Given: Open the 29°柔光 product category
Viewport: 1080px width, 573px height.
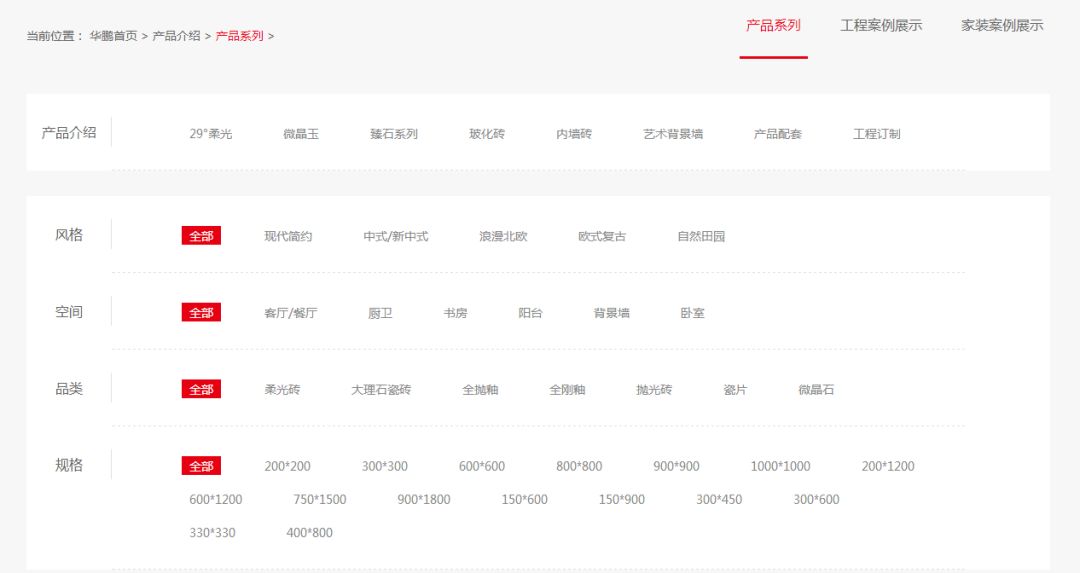Looking at the screenshot, I should tap(211, 134).
